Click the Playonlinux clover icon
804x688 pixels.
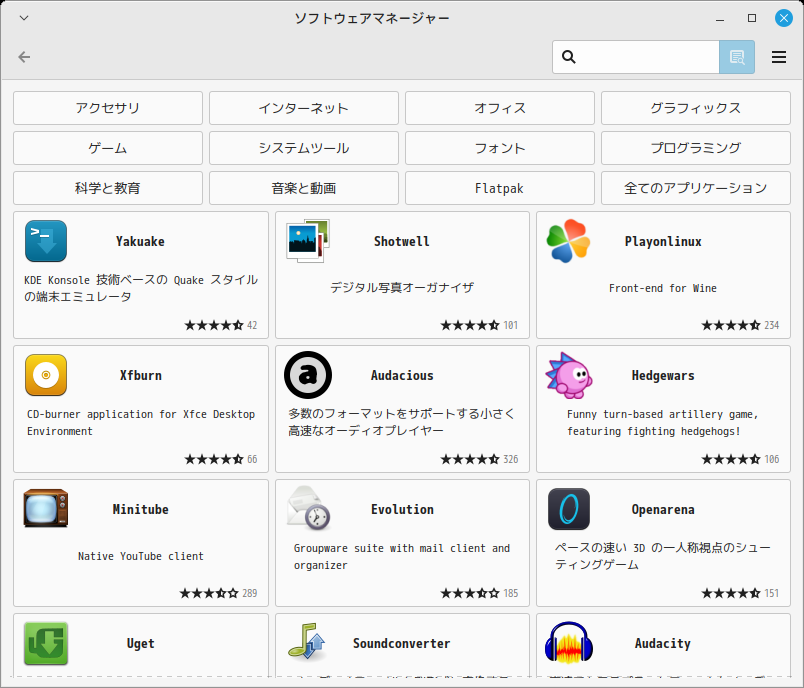point(568,241)
